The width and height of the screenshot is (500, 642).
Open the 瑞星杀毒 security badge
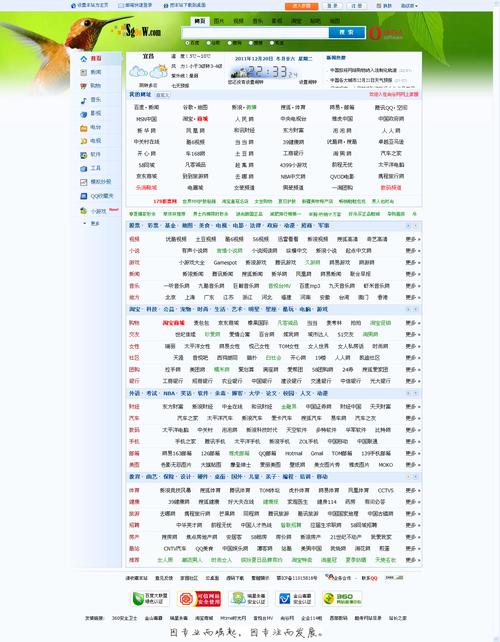pyautogui.click(x=248, y=599)
